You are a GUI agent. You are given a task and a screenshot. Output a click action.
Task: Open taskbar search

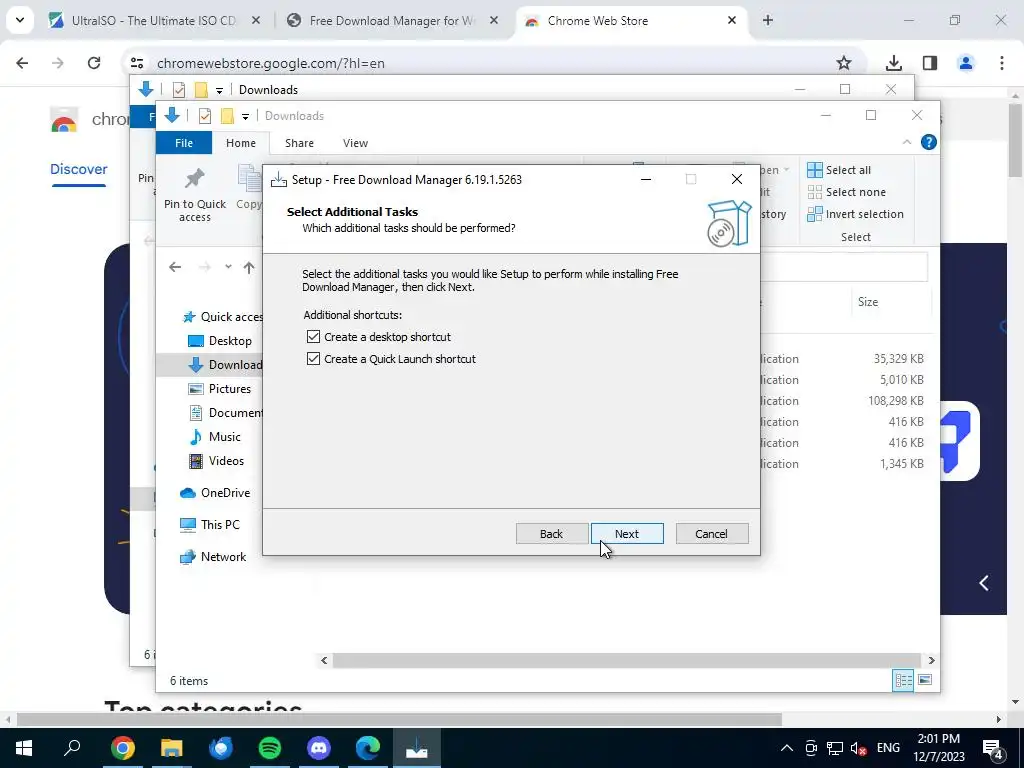click(x=72, y=748)
